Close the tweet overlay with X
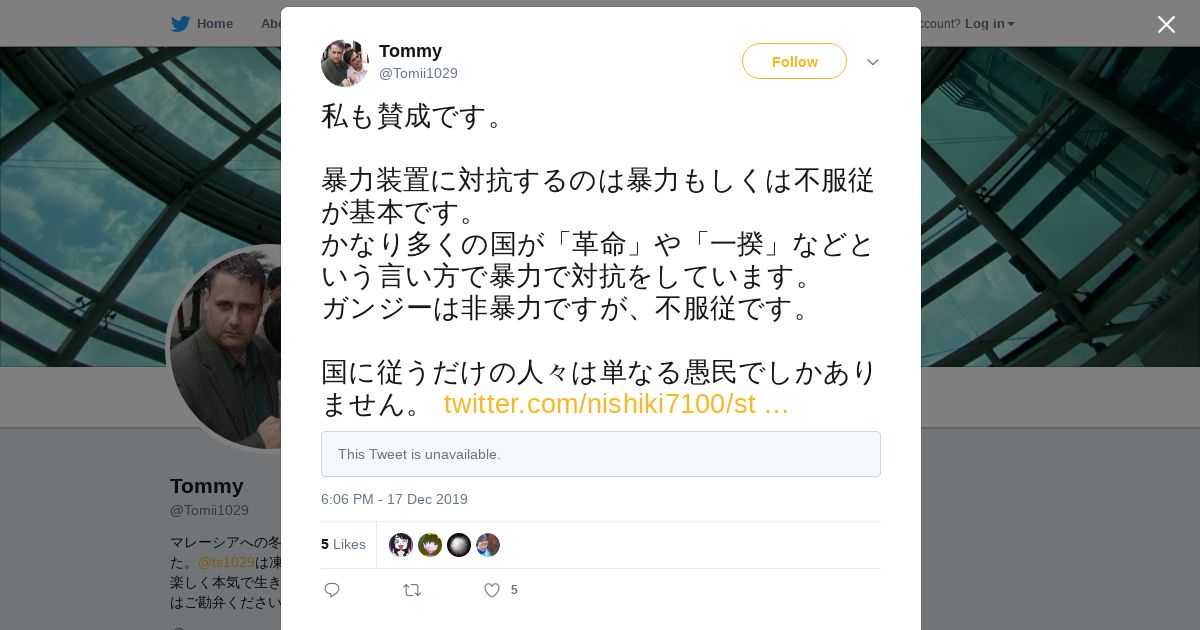 (1166, 25)
